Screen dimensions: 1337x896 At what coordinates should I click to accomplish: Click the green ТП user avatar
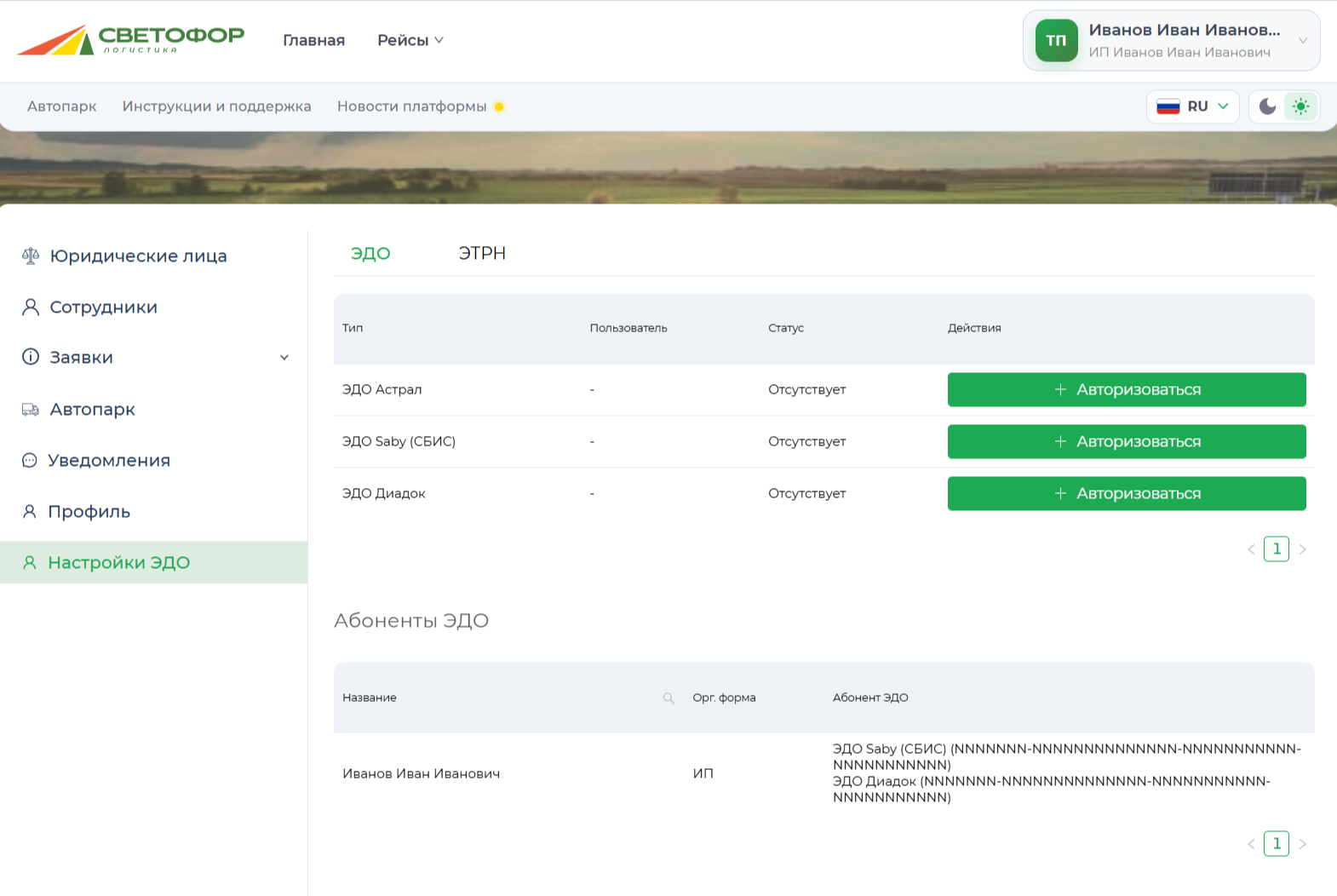pyautogui.click(x=1056, y=40)
